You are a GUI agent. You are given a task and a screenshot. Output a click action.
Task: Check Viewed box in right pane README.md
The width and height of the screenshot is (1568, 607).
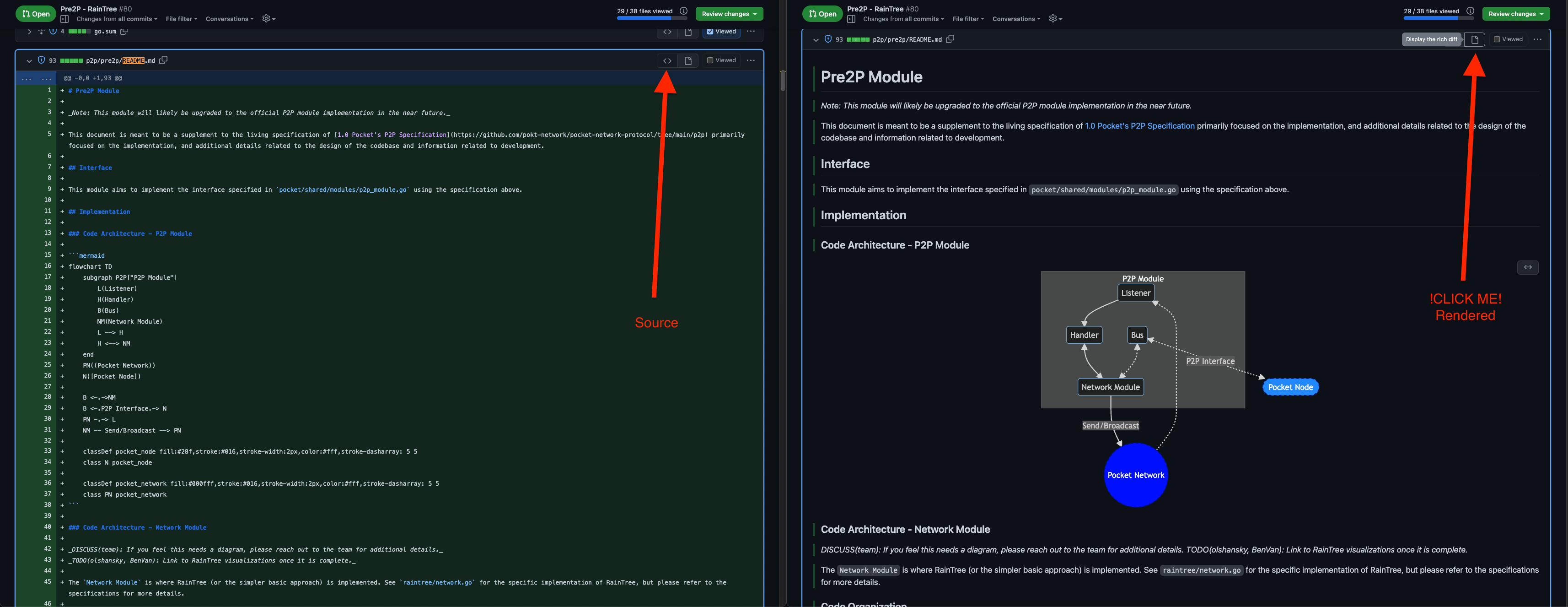coord(1496,40)
